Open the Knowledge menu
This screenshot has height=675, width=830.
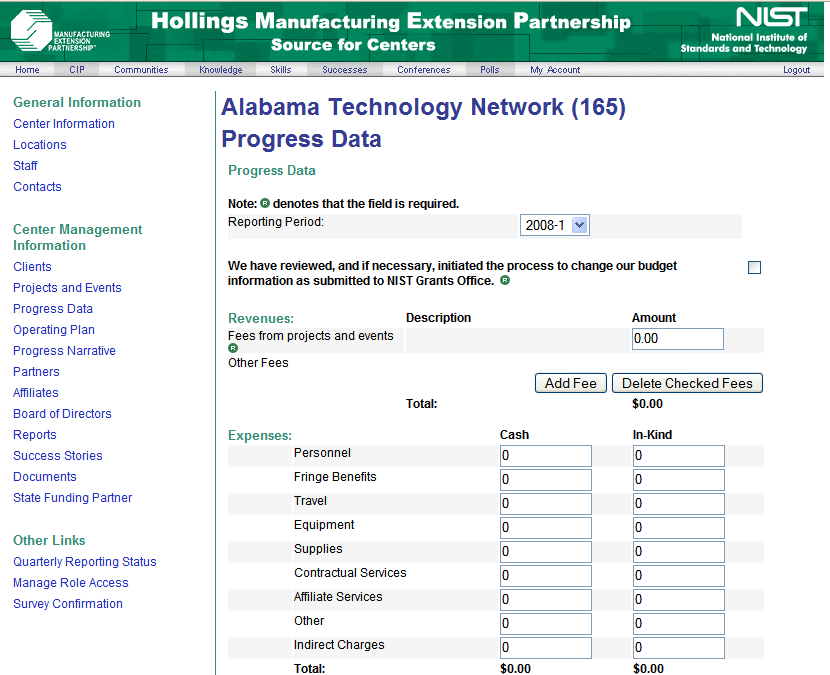pos(221,69)
